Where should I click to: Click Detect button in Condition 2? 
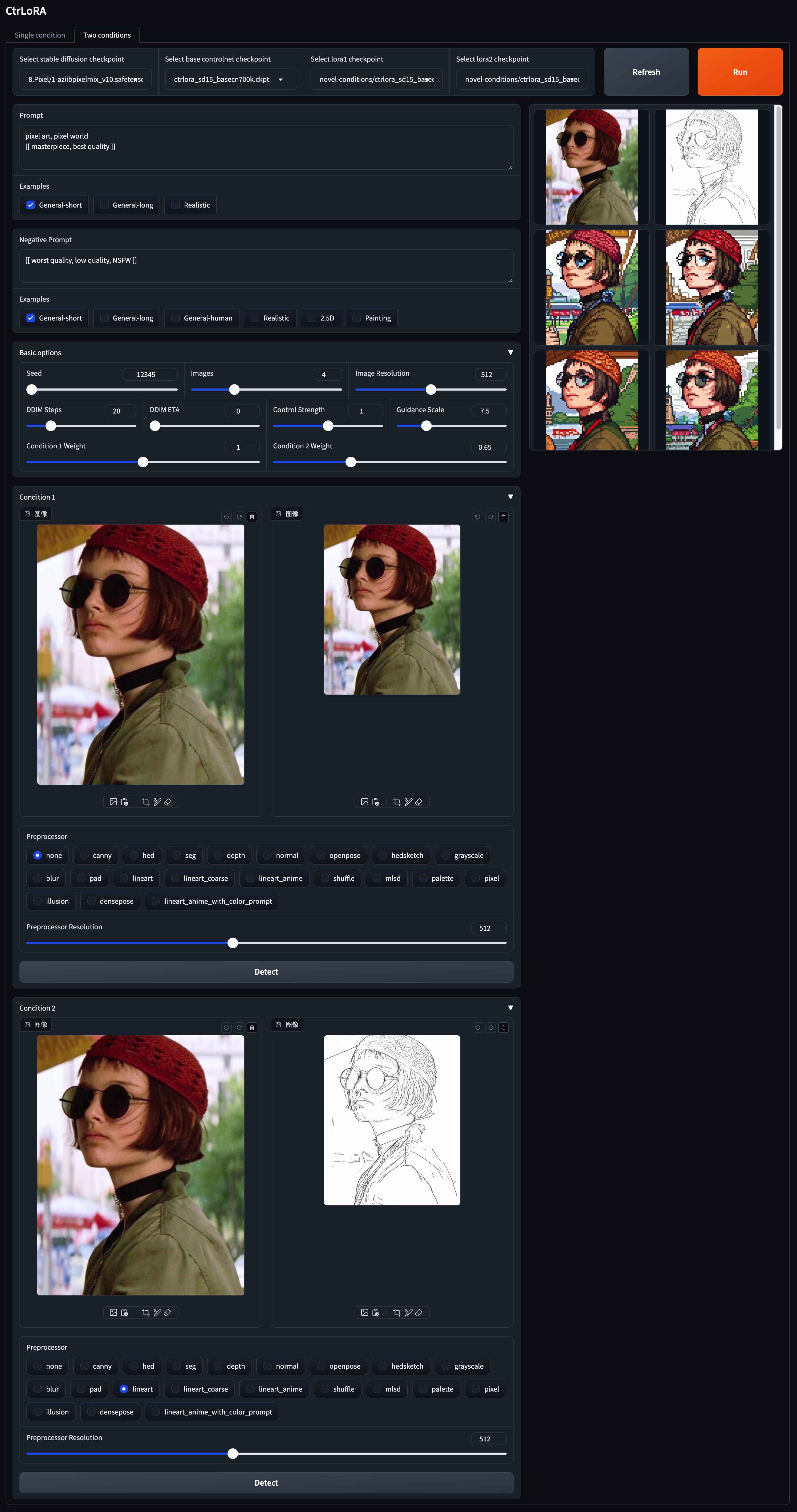click(x=266, y=1483)
